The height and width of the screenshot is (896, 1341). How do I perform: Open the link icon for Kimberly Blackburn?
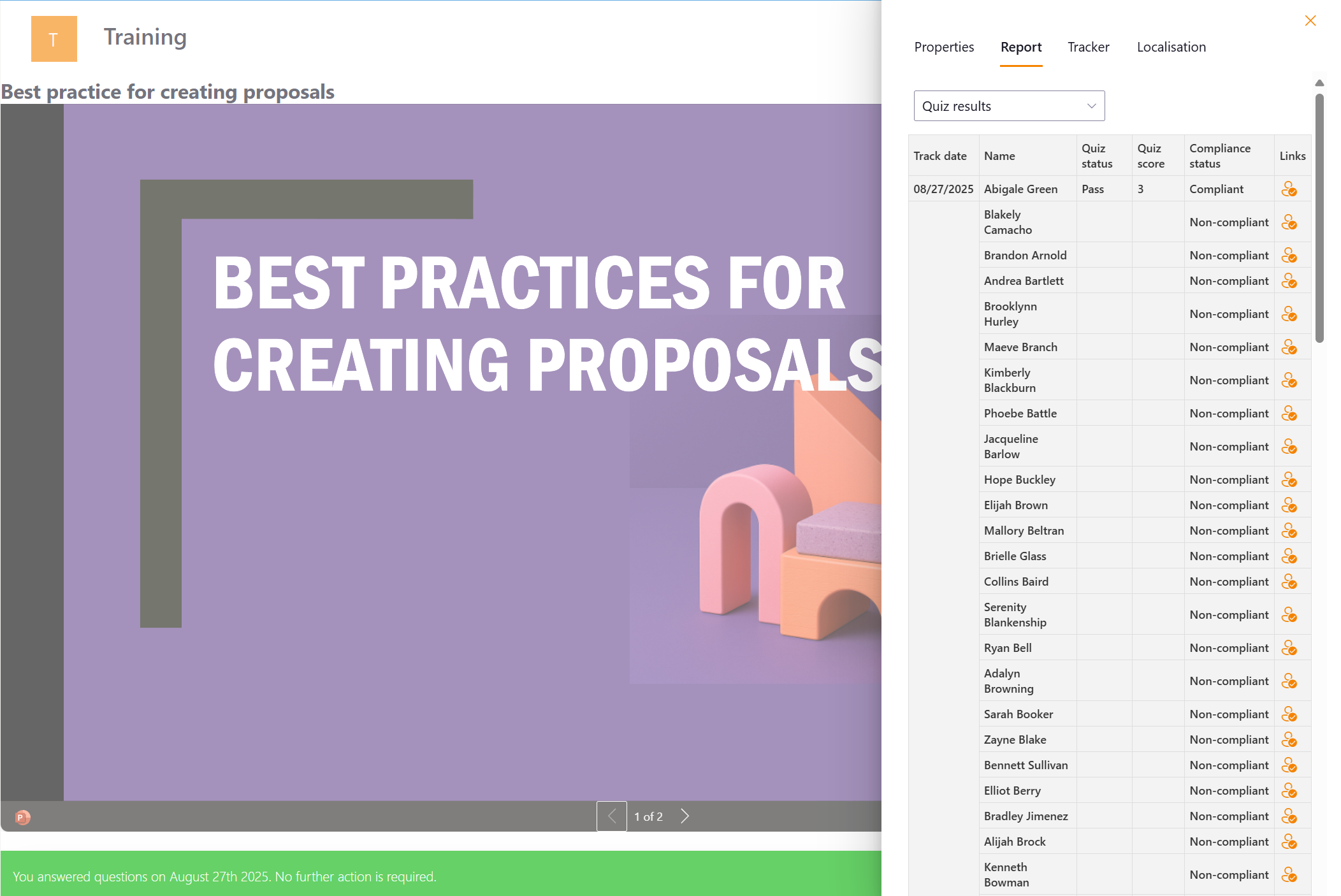point(1289,380)
